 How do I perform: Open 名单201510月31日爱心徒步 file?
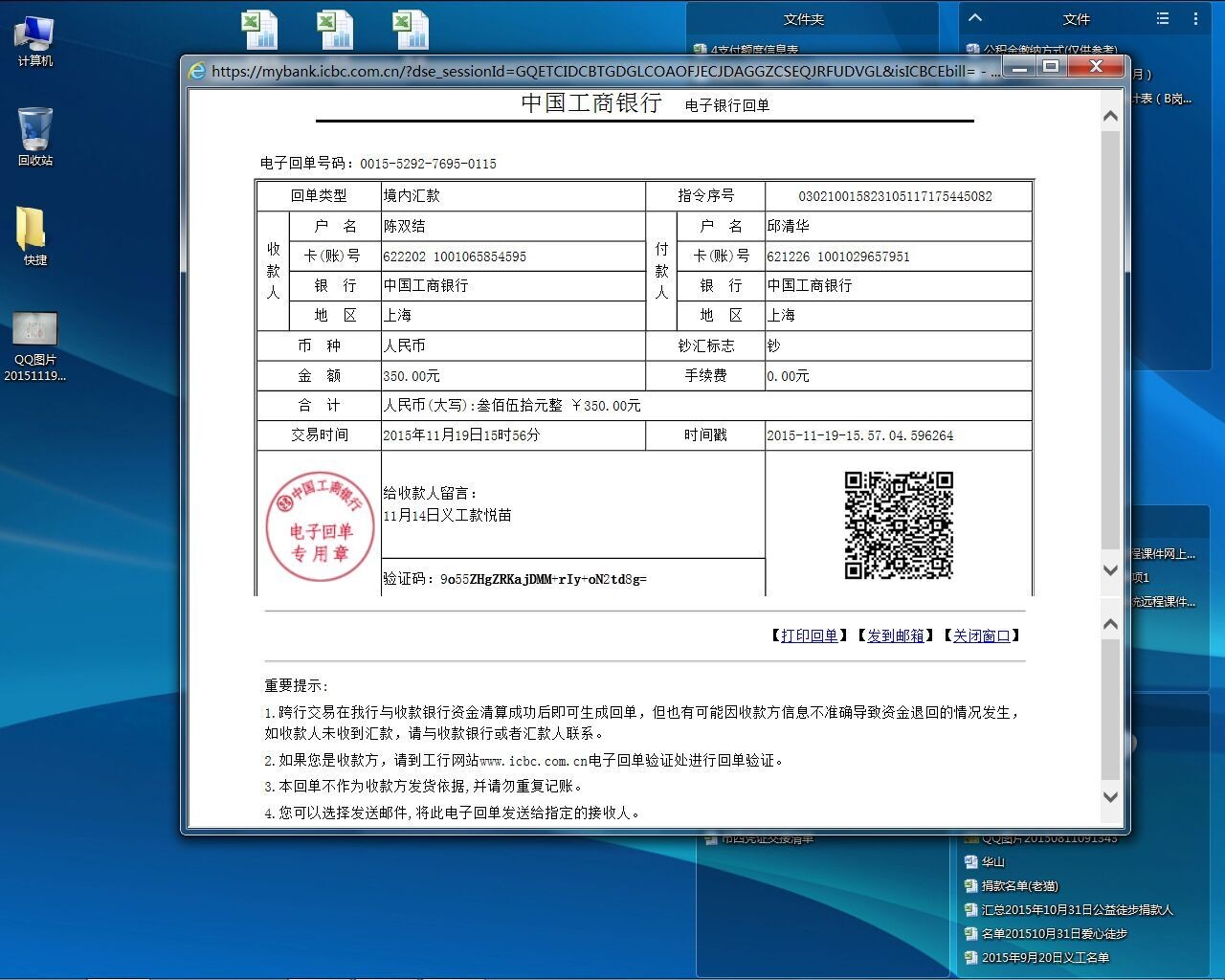pyautogui.click(x=1047, y=934)
